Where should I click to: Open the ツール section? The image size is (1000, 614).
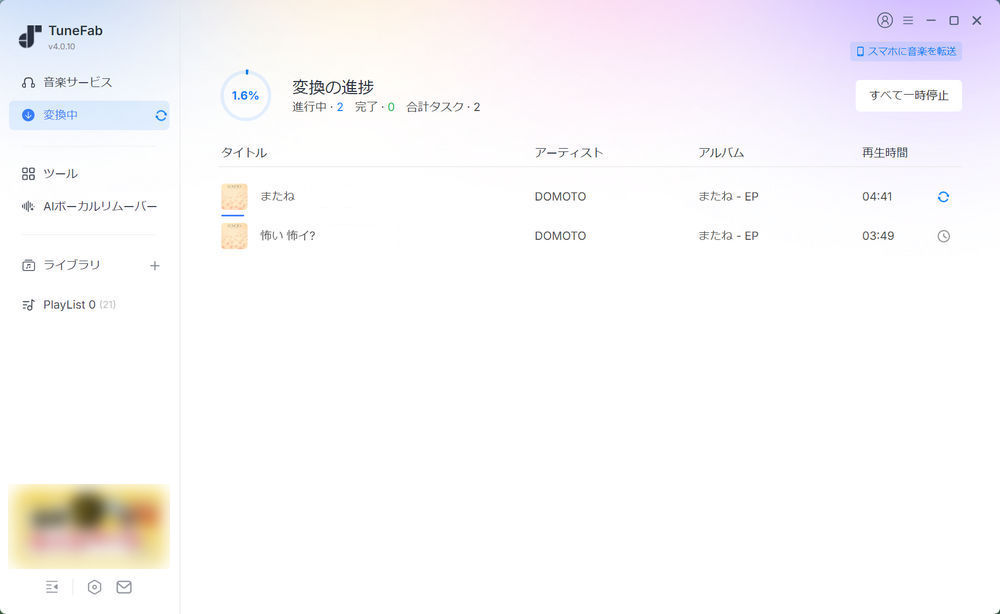(x=89, y=173)
